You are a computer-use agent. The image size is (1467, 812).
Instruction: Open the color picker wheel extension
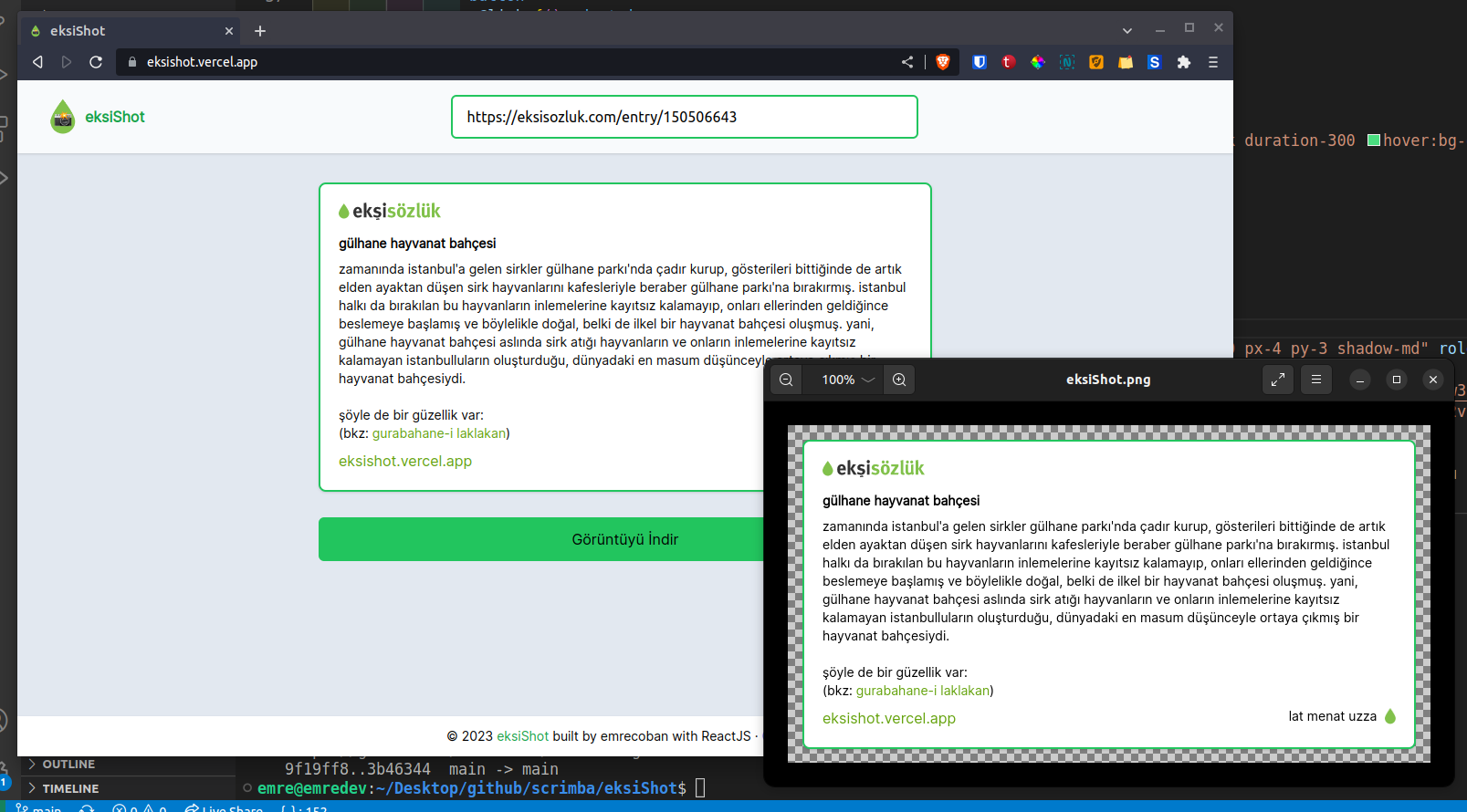coord(1038,62)
